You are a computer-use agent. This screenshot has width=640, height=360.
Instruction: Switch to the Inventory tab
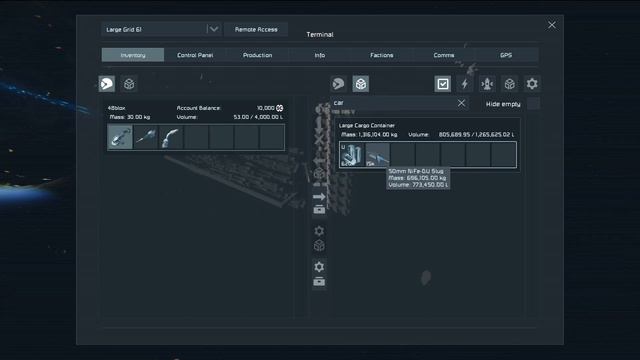(x=133, y=55)
